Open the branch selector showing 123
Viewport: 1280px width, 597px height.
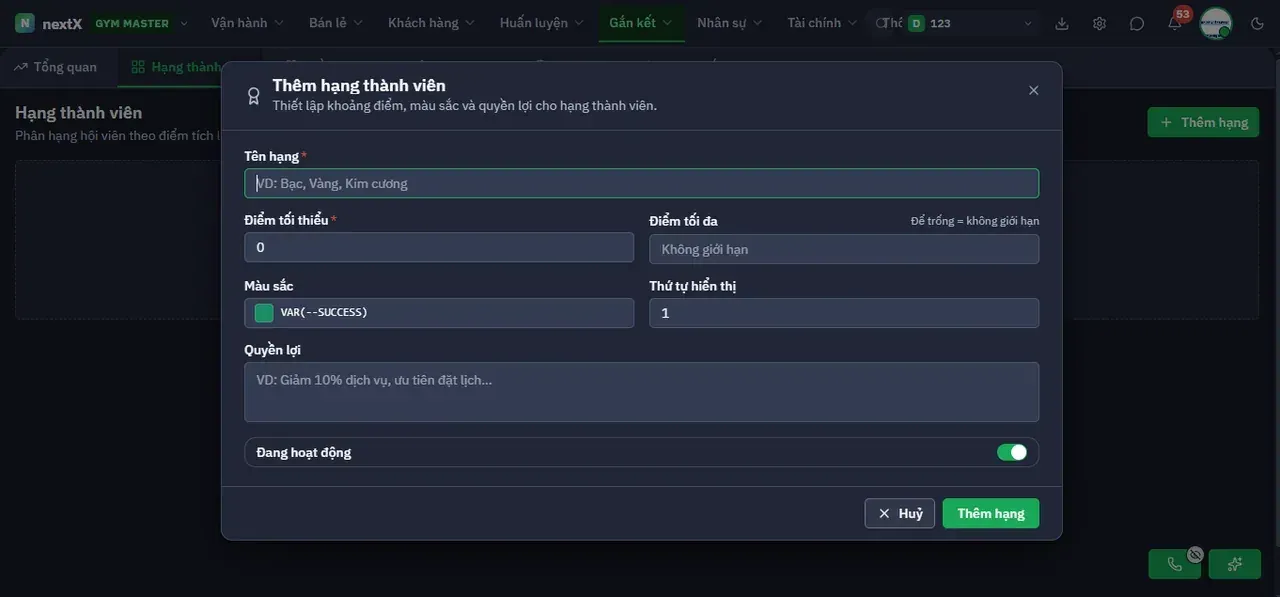pos(970,23)
